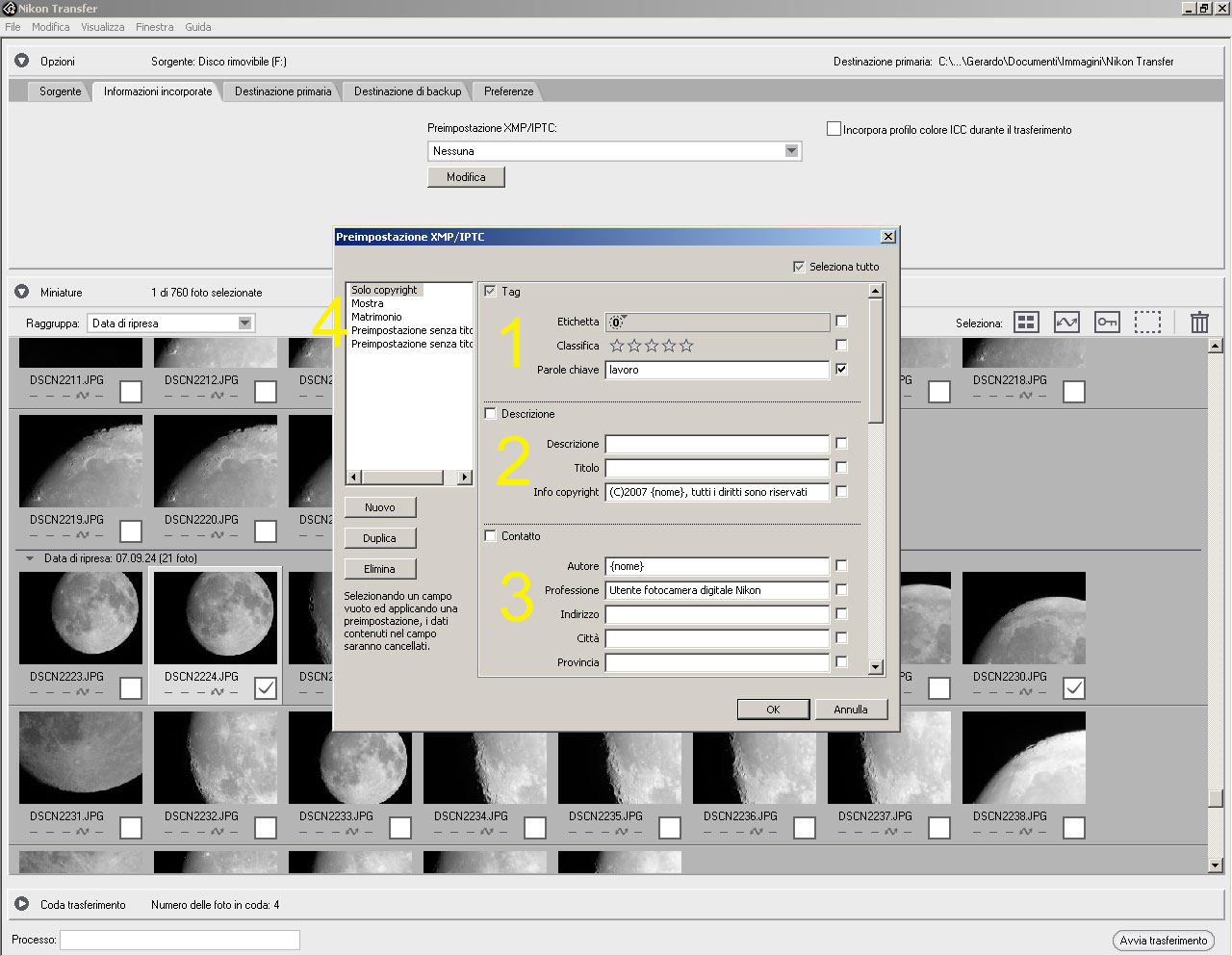Enable Incorpora profilo colore ICC checkbox
Image resolution: width=1232 pixels, height=956 pixels.
click(x=834, y=128)
